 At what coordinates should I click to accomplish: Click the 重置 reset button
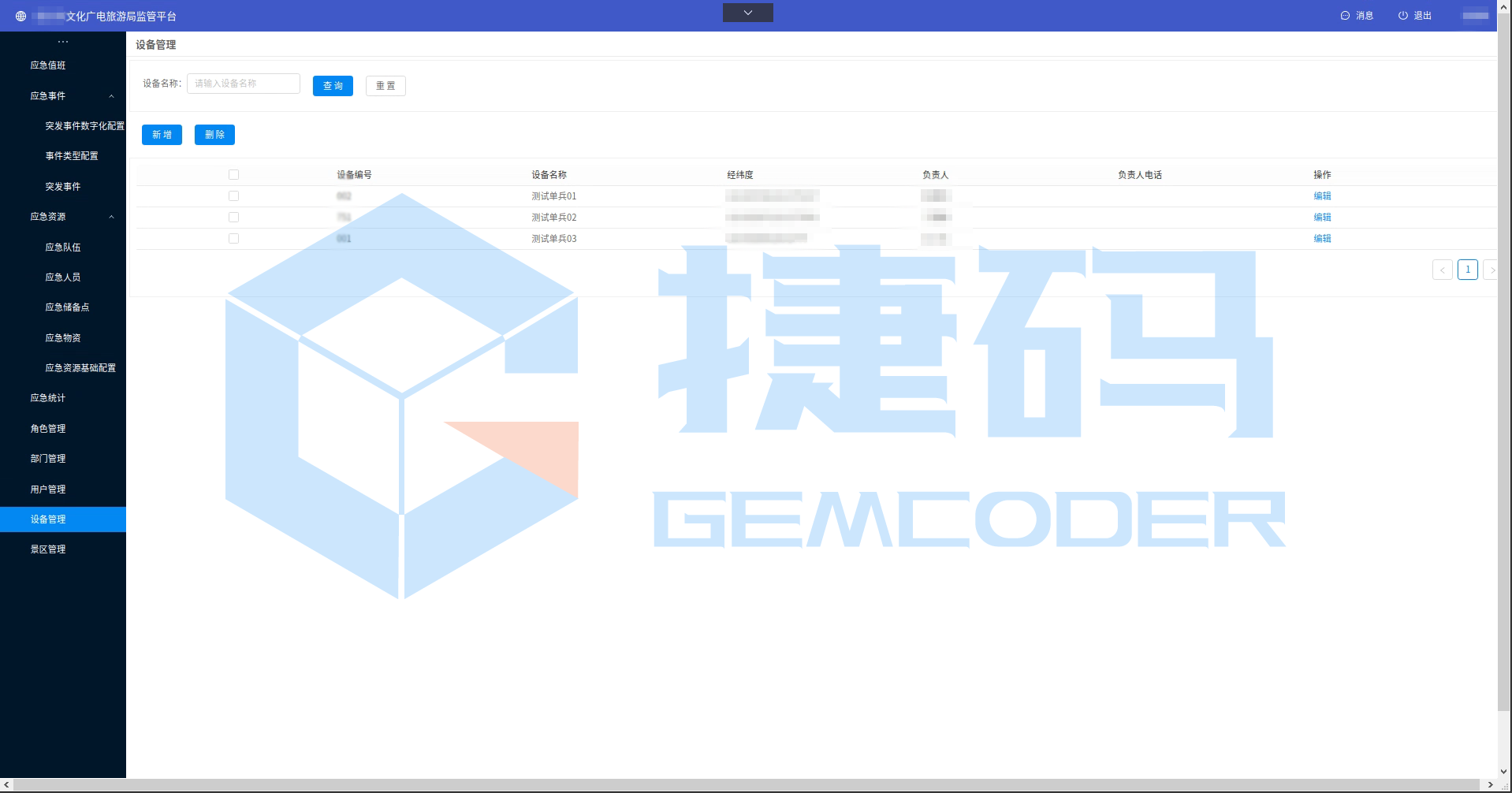pos(385,86)
